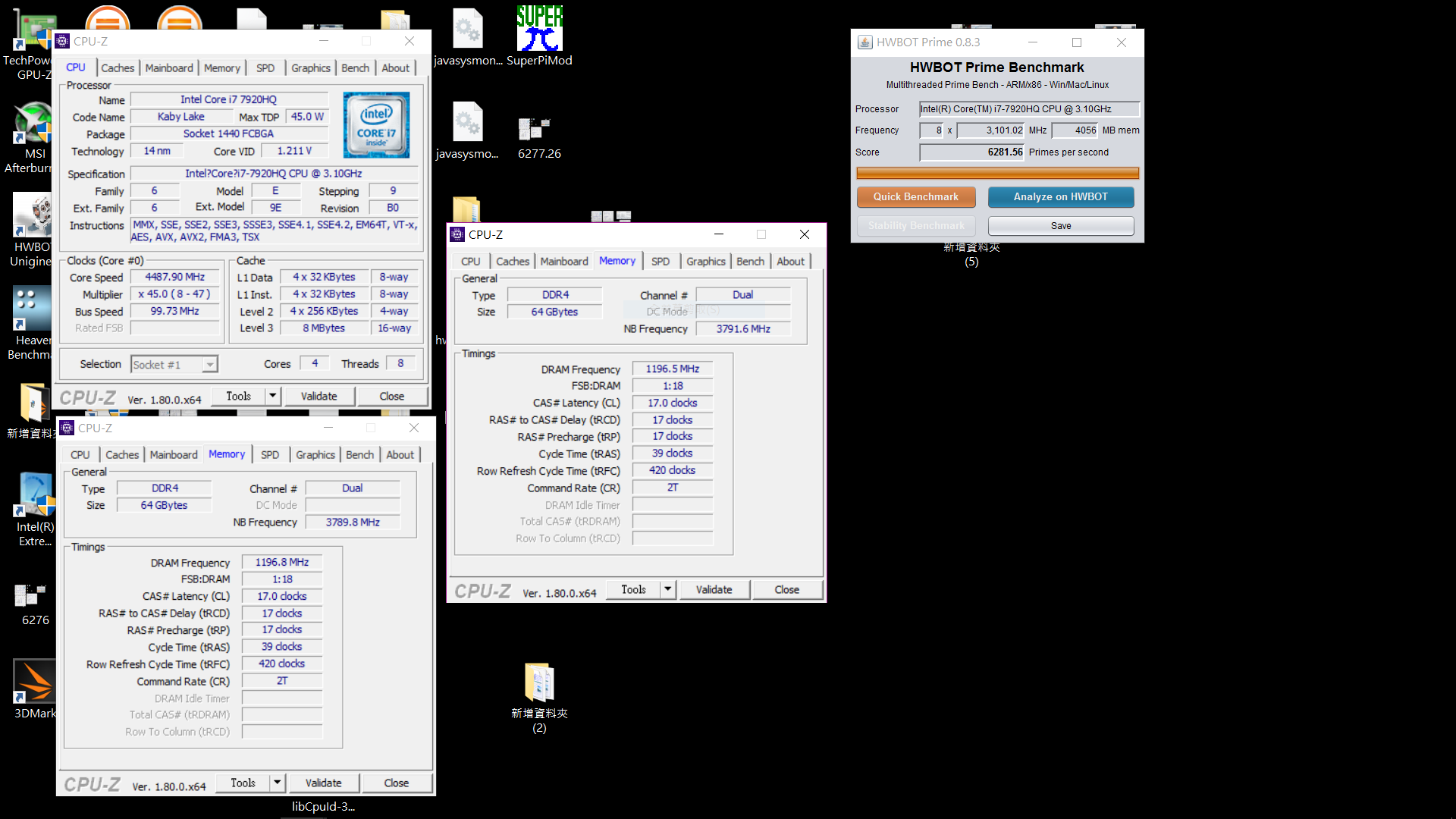Click the Multiplier value x 45.0 (8 - 47)
The width and height of the screenshot is (1456, 819).
click(x=174, y=294)
